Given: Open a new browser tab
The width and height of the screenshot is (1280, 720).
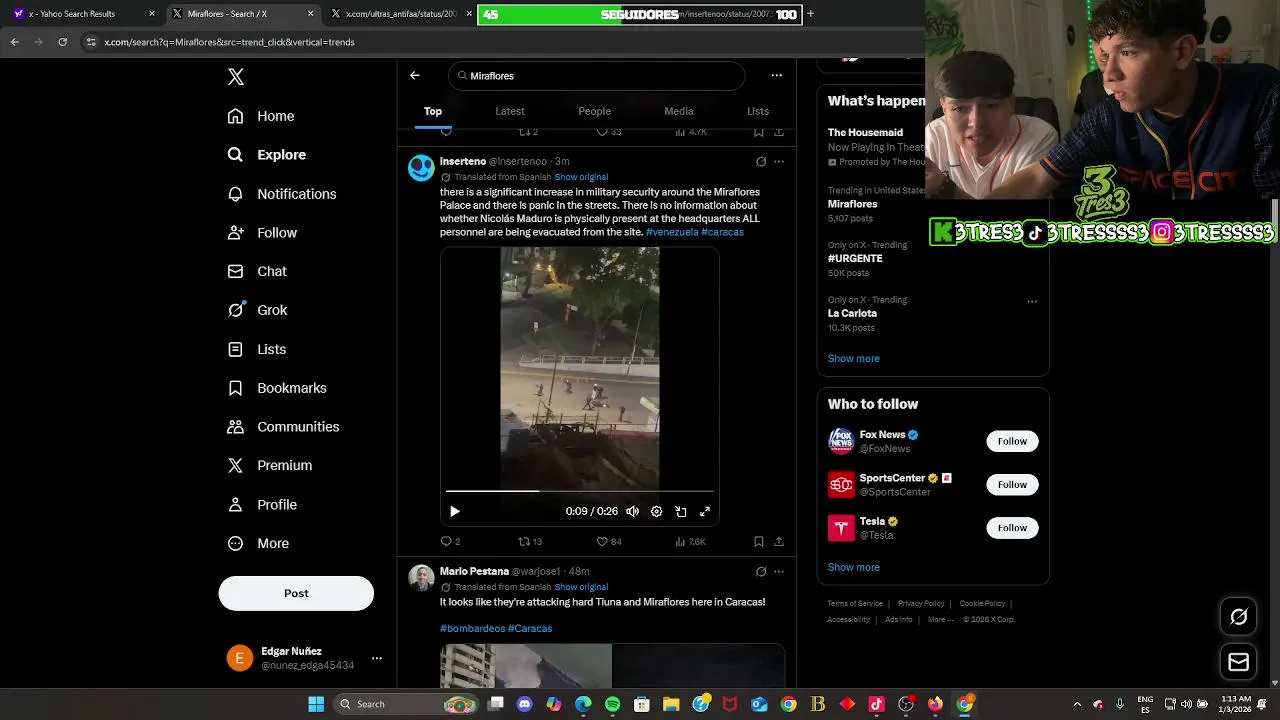Looking at the screenshot, I should tap(810, 14).
